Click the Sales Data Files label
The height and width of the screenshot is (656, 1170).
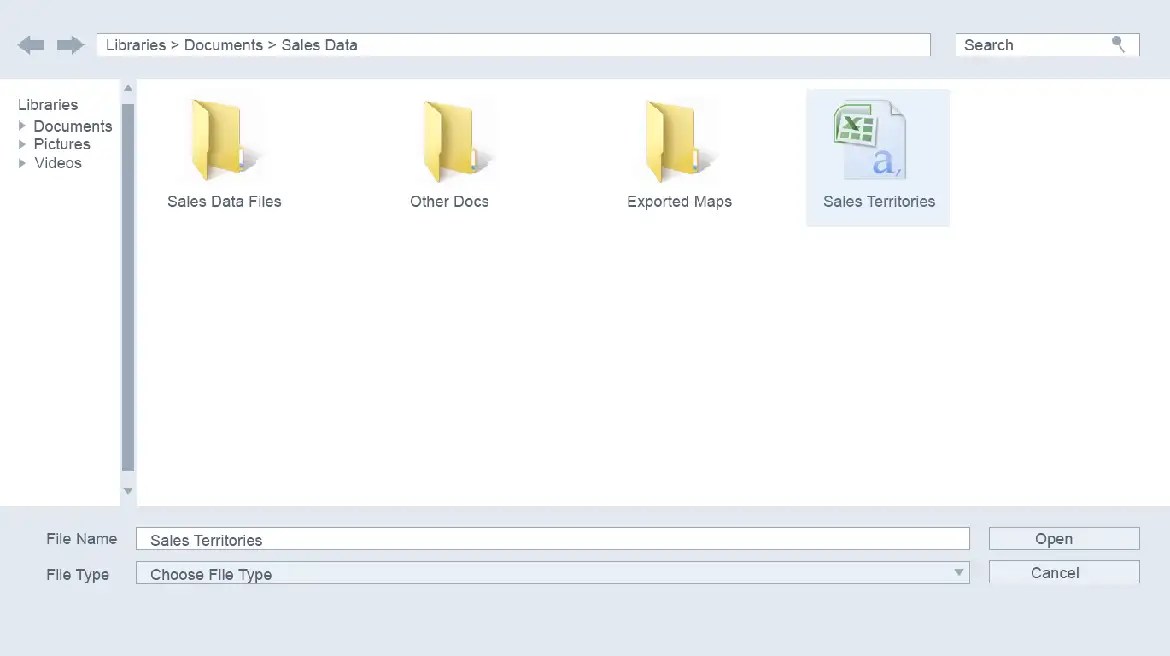(224, 202)
